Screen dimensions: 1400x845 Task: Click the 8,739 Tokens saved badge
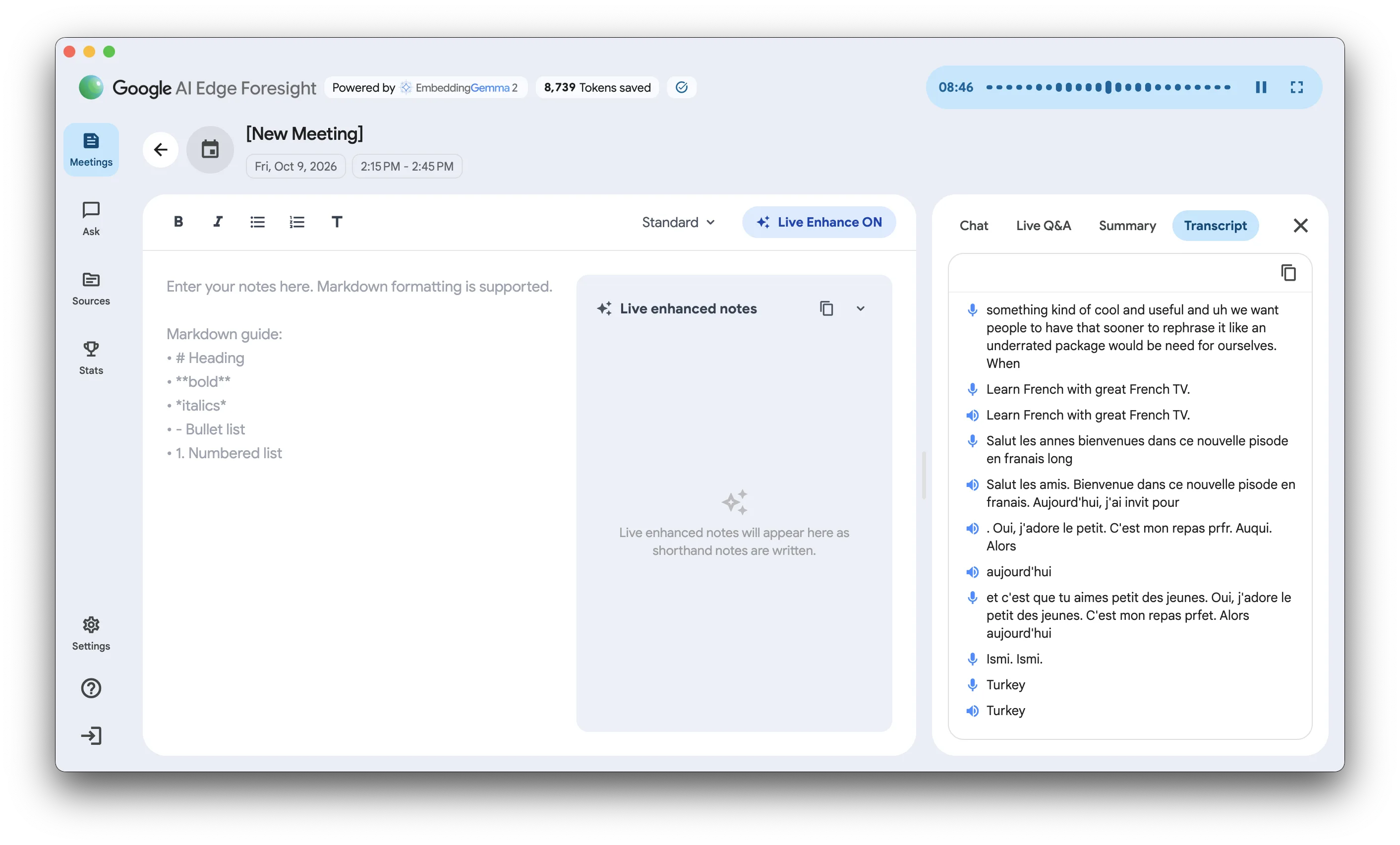(x=597, y=87)
